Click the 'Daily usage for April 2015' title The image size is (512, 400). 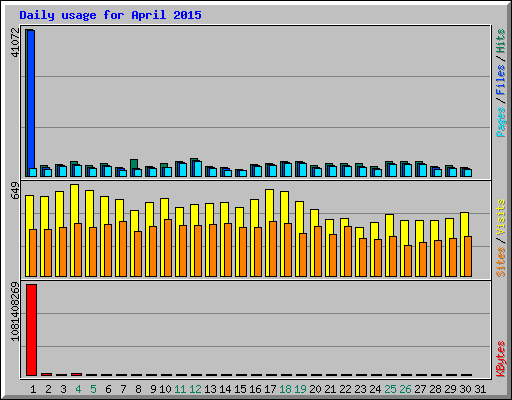tap(110, 15)
